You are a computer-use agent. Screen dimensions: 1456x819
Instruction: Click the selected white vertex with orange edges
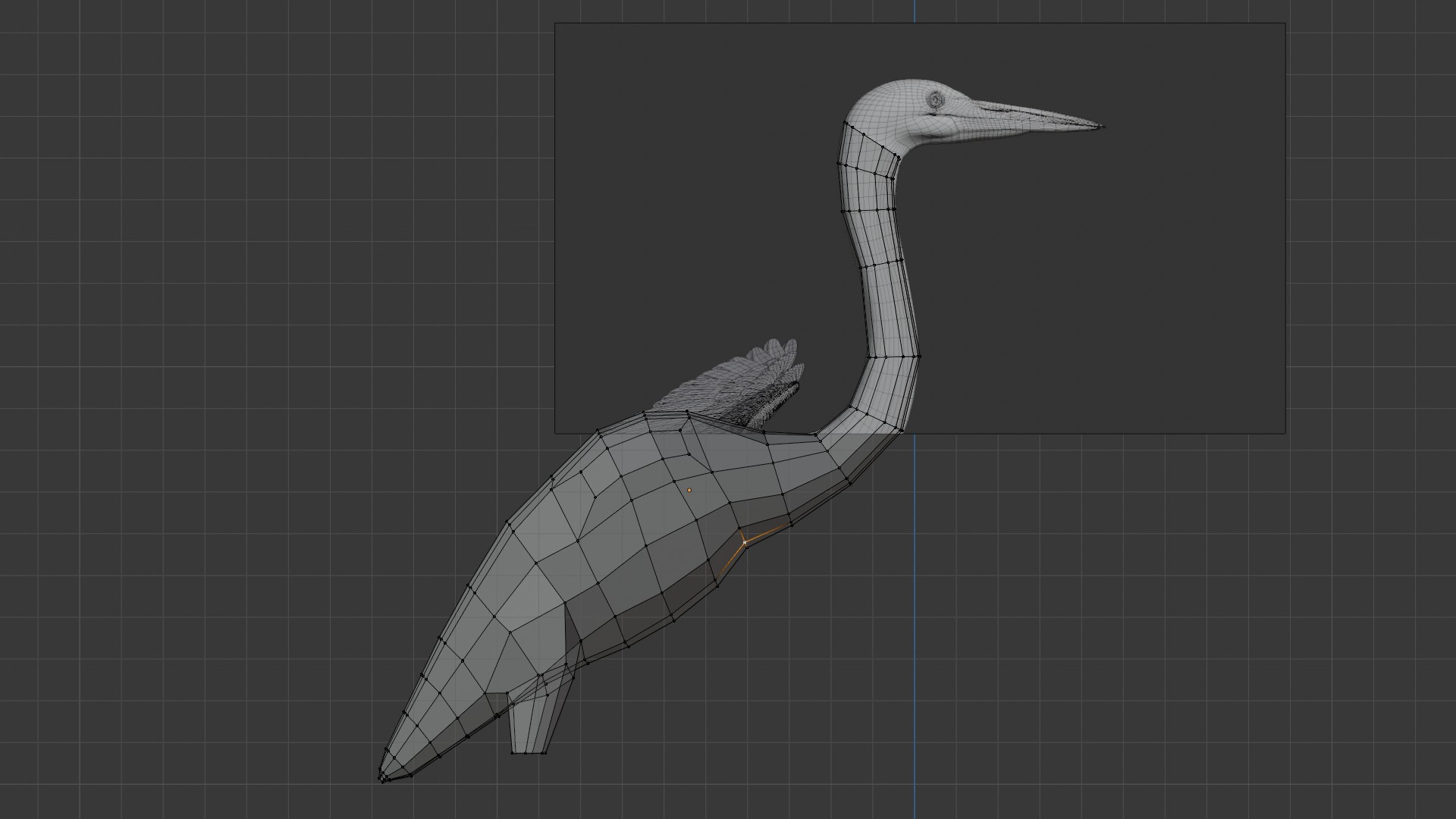pyautogui.click(x=745, y=542)
